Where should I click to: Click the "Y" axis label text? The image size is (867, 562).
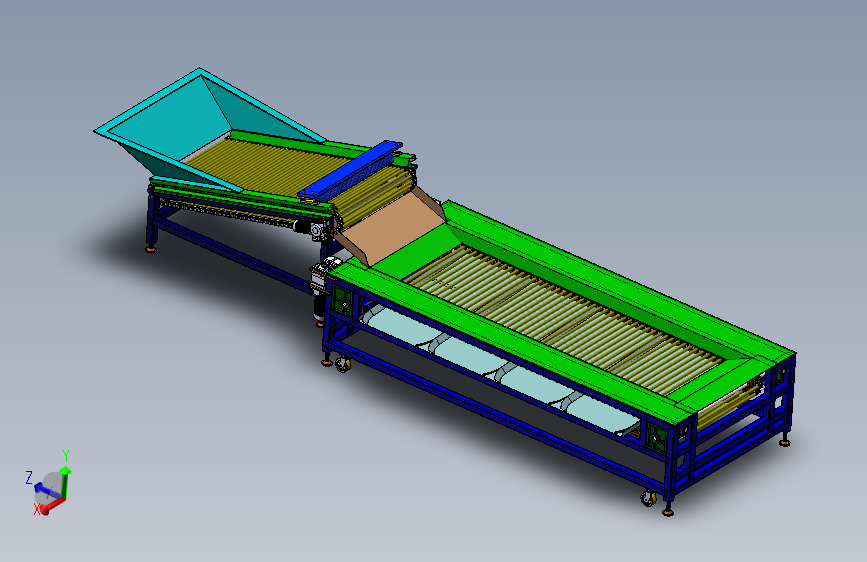(x=66, y=456)
